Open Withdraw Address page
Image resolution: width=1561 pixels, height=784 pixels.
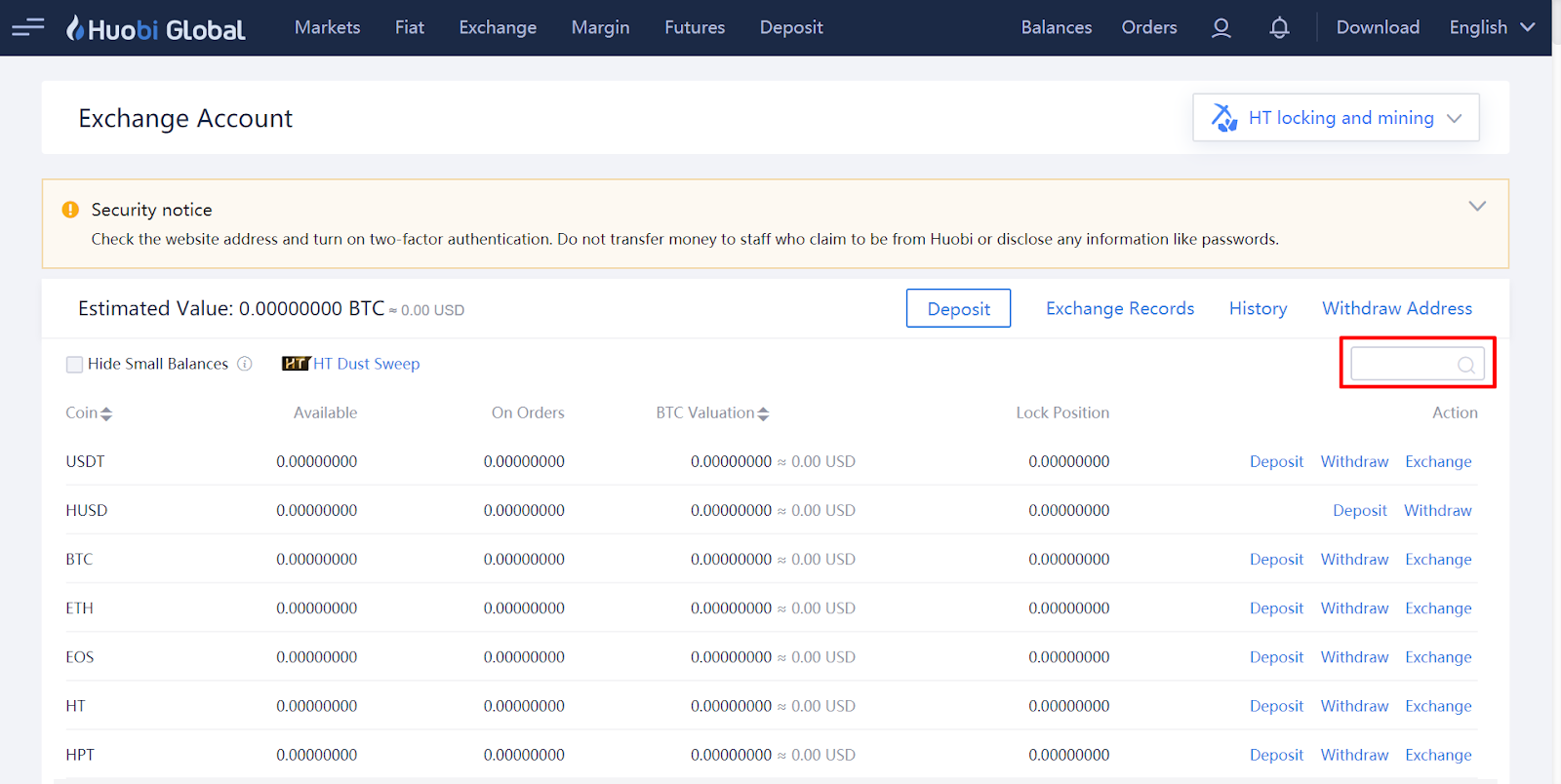click(x=1397, y=308)
